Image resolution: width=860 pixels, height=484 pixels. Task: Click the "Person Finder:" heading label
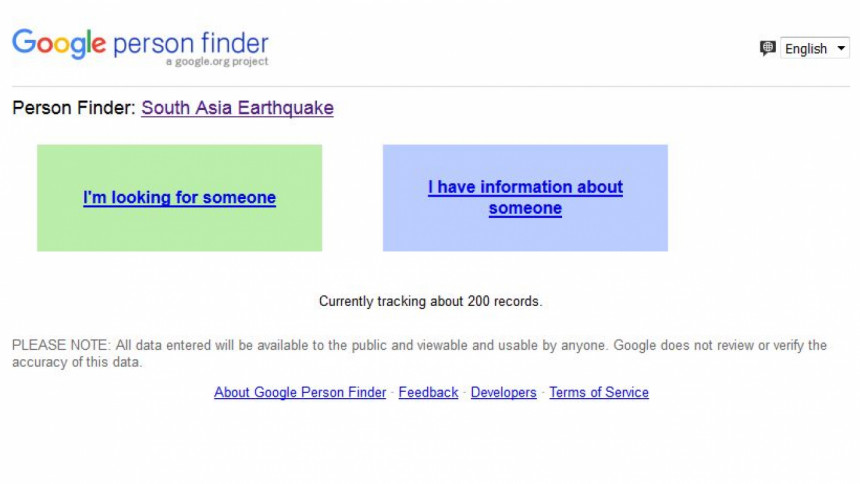73,108
